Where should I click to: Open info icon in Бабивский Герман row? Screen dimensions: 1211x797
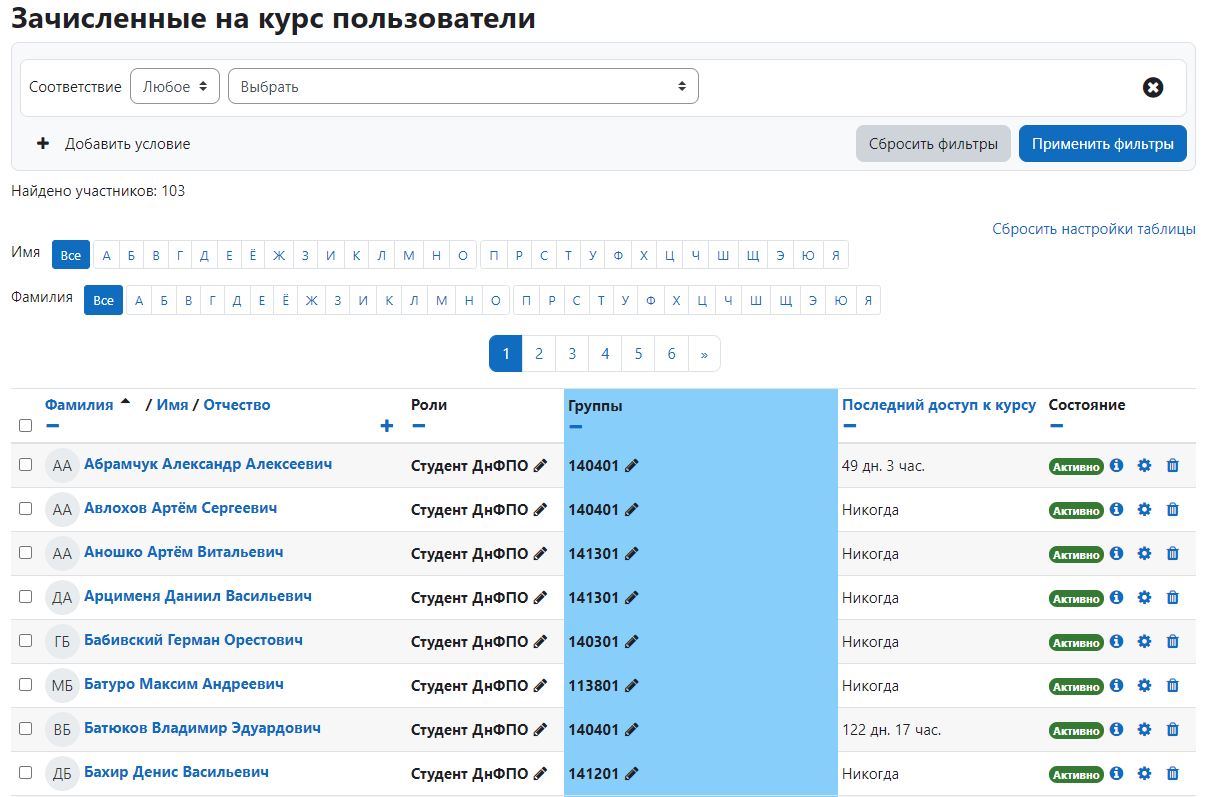[1117, 642]
